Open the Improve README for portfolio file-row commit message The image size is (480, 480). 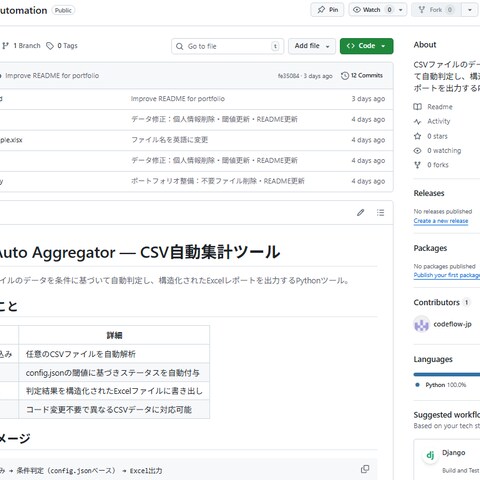(x=178, y=99)
